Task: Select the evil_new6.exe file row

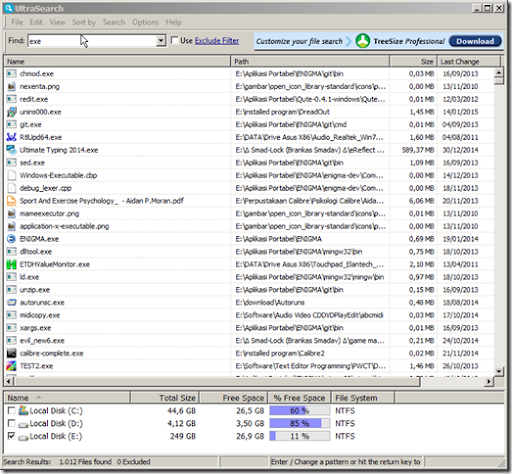Action: (249, 340)
